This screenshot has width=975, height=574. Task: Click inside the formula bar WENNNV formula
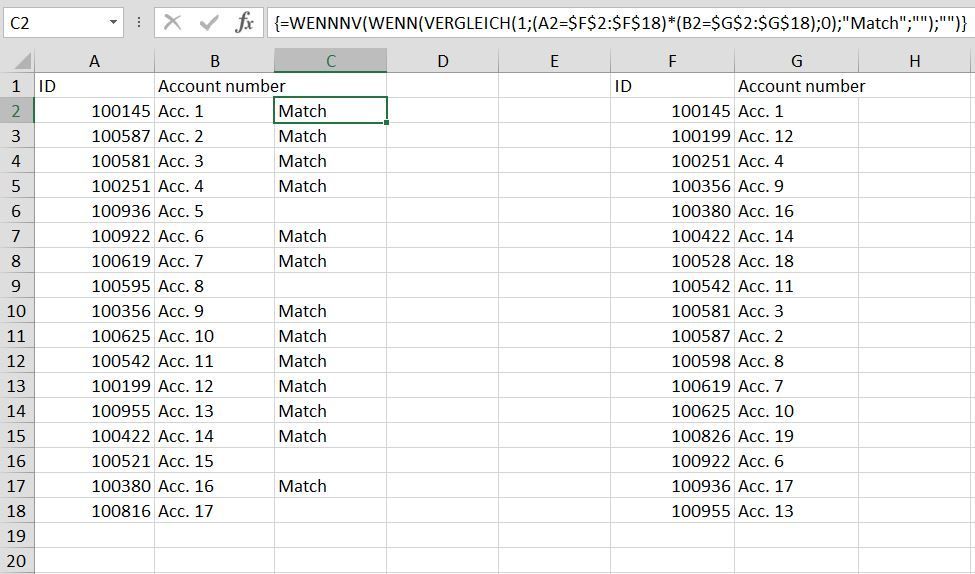point(619,23)
